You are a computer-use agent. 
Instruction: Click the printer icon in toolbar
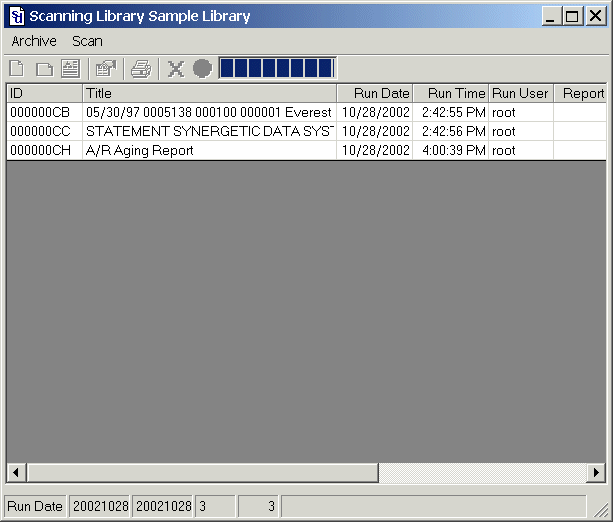click(141, 68)
